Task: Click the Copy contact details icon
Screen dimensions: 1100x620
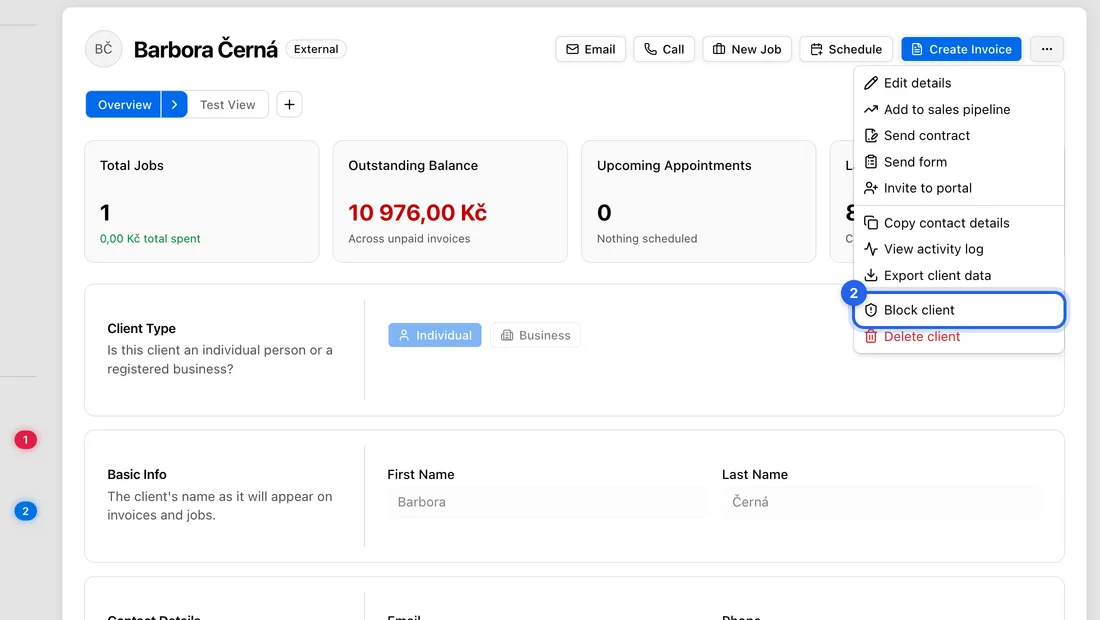Action: (871, 223)
